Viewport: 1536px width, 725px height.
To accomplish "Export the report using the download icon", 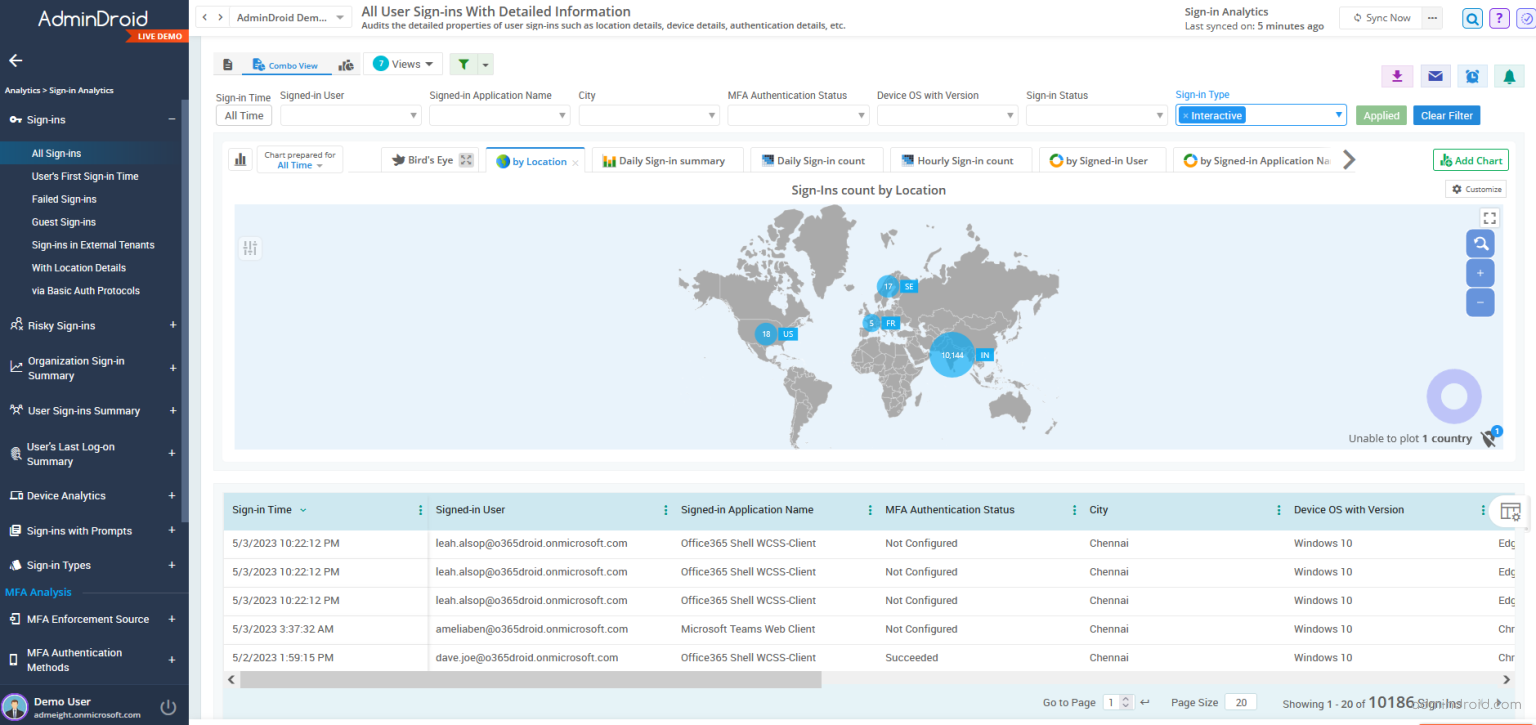I will point(1397,76).
